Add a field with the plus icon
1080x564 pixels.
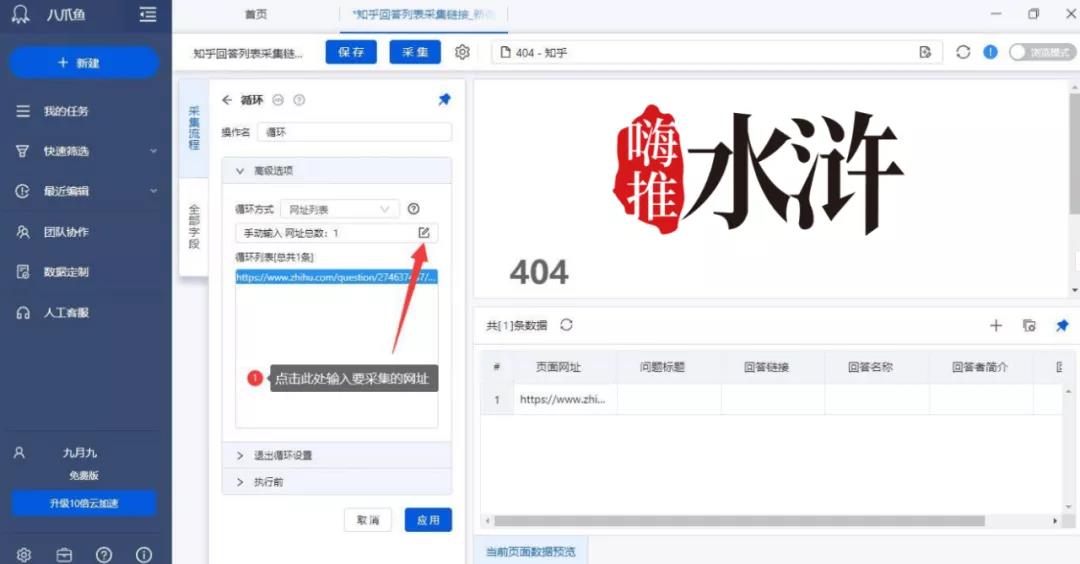(x=996, y=325)
